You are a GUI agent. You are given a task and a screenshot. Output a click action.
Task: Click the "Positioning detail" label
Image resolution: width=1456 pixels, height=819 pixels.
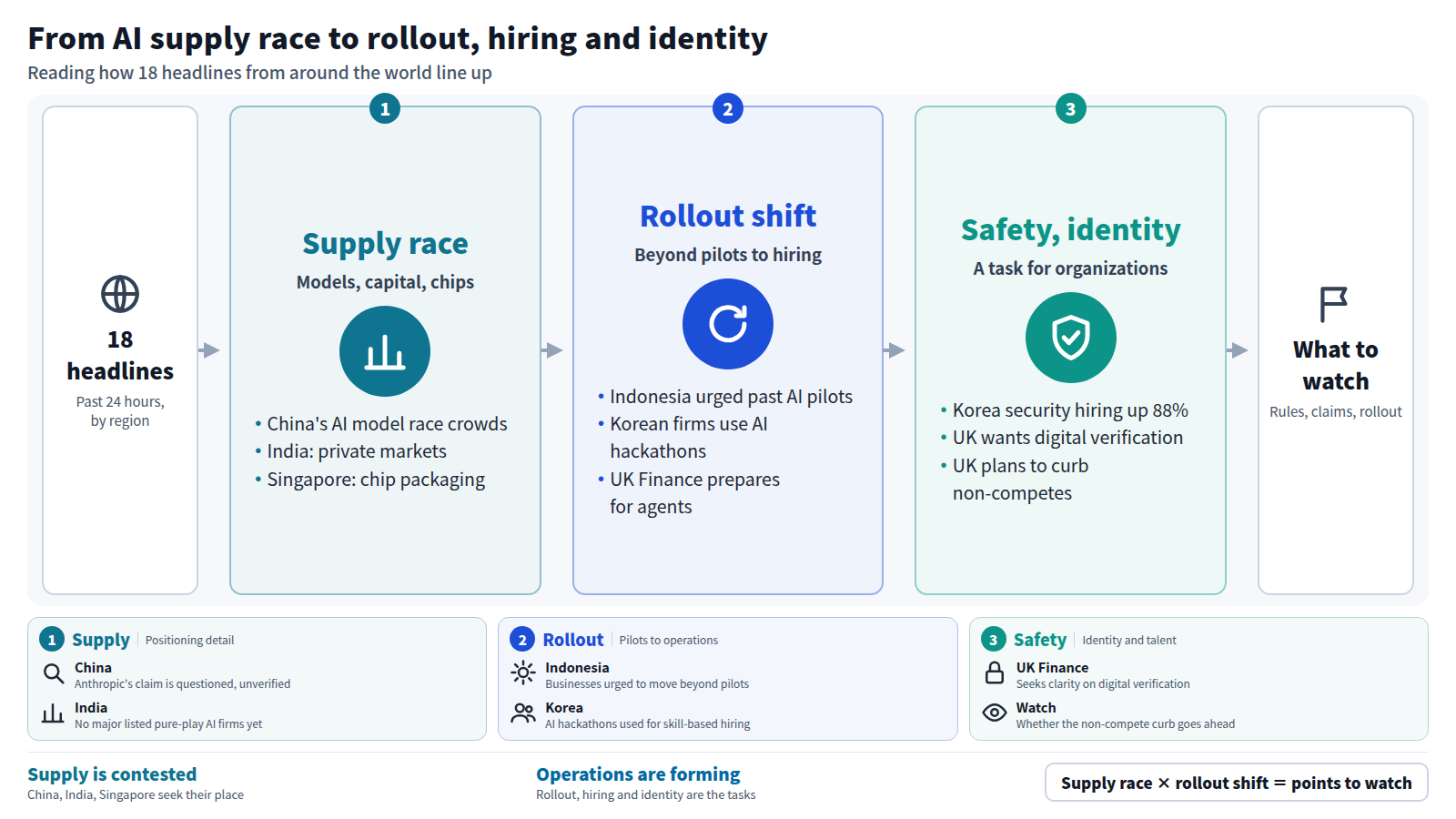coord(189,641)
